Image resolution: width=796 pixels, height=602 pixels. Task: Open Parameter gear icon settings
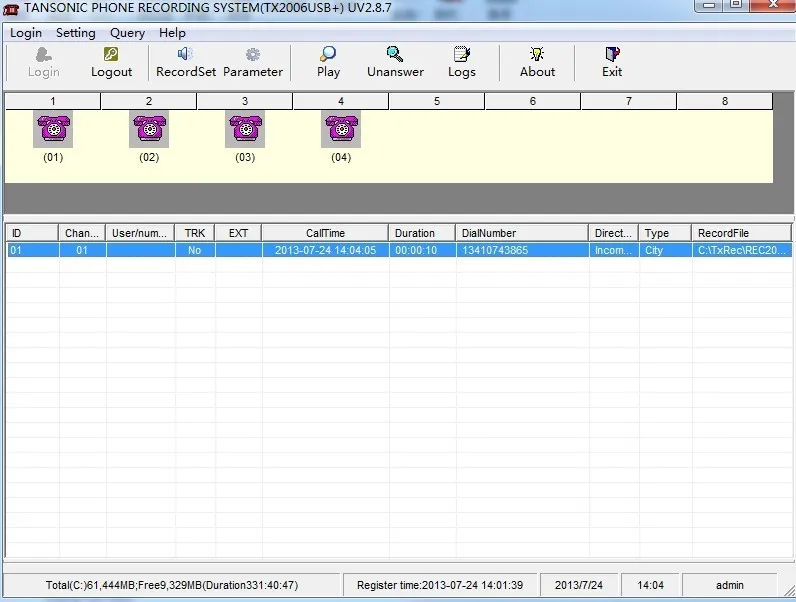(x=253, y=54)
